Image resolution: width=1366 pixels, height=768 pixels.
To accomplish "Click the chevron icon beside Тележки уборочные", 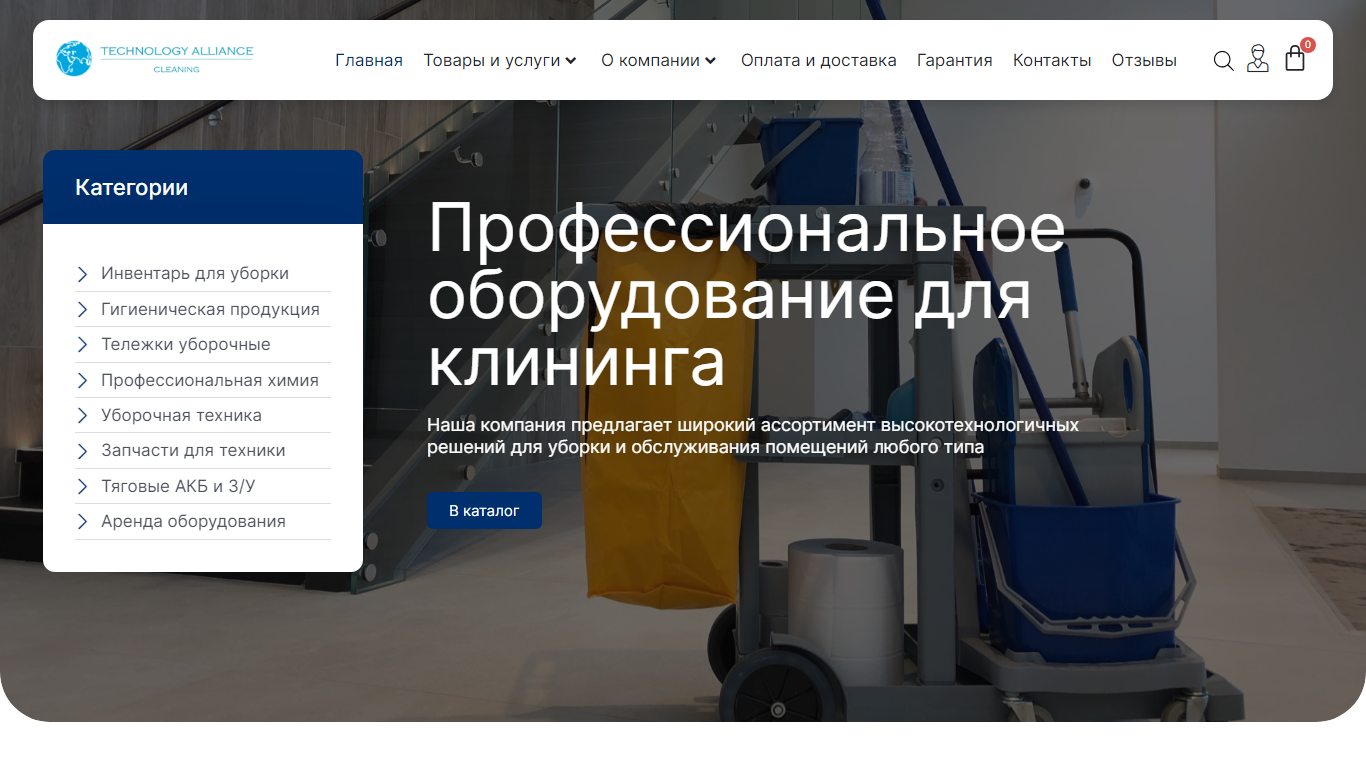I will [x=83, y=345].
